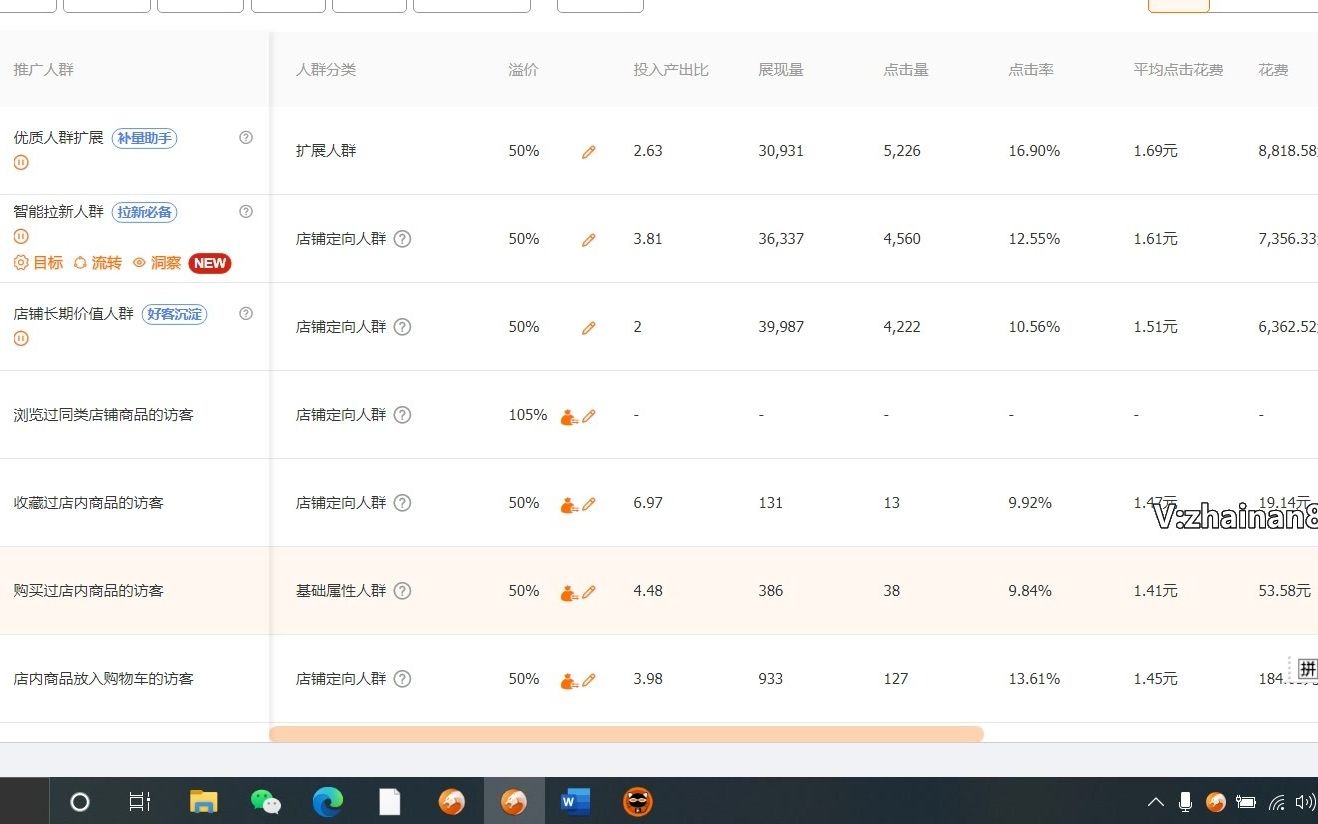Show 基础属性人群 help icon

point(402,591)
